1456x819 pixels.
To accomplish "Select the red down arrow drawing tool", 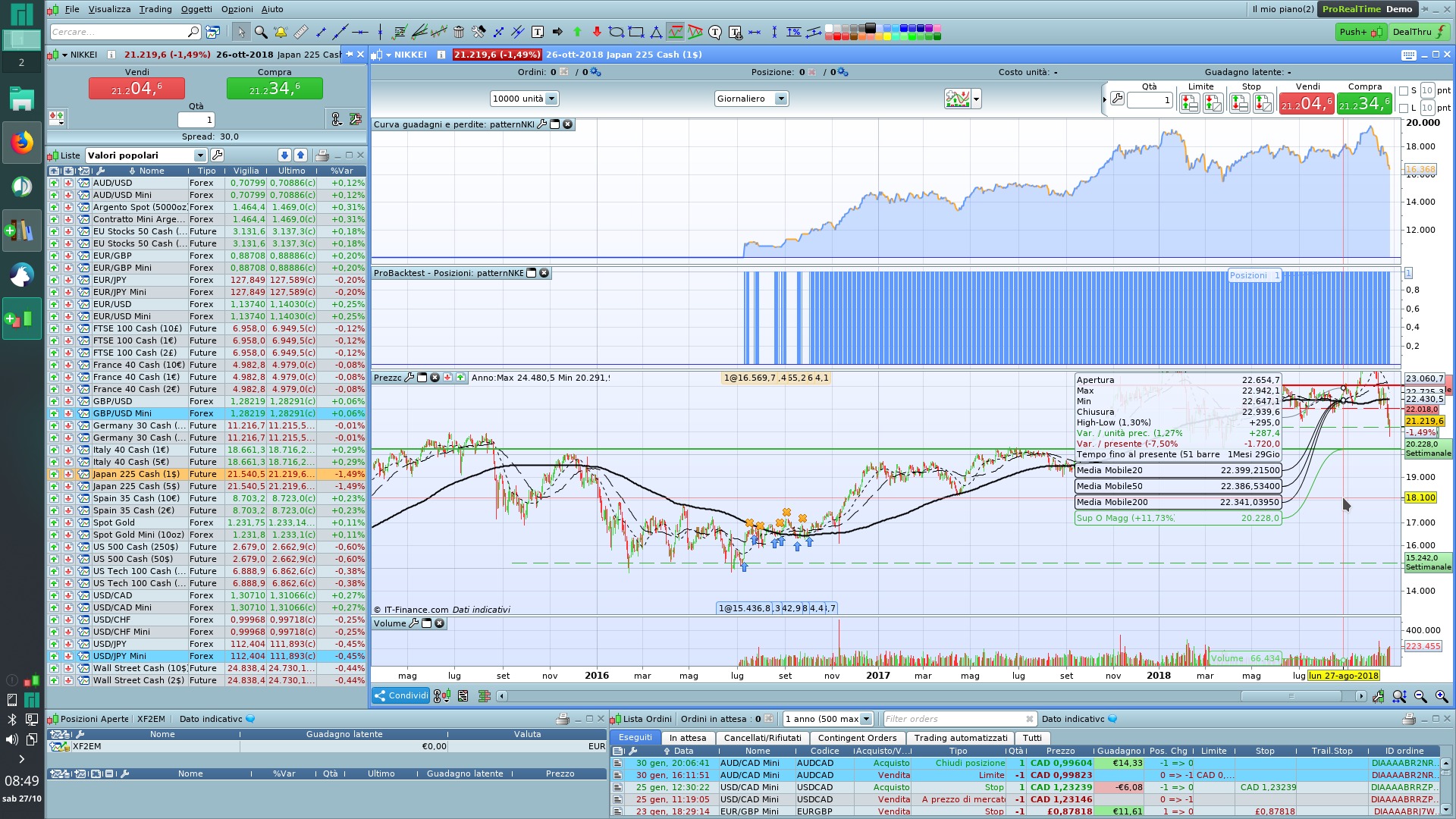I will click(597, 32).
